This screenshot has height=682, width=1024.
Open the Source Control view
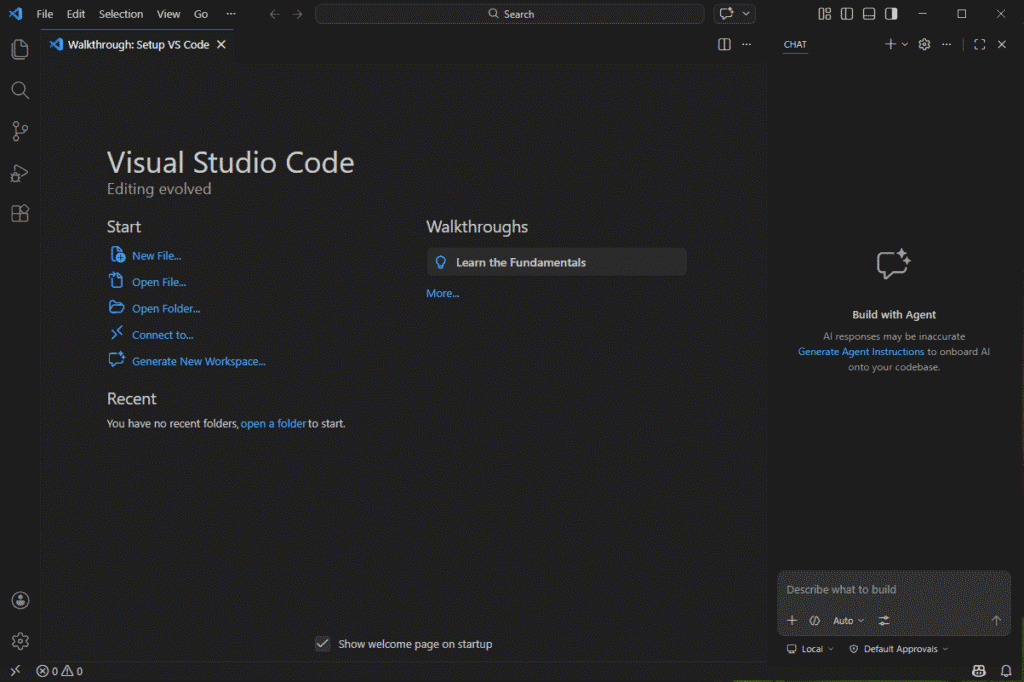[19, 131]
